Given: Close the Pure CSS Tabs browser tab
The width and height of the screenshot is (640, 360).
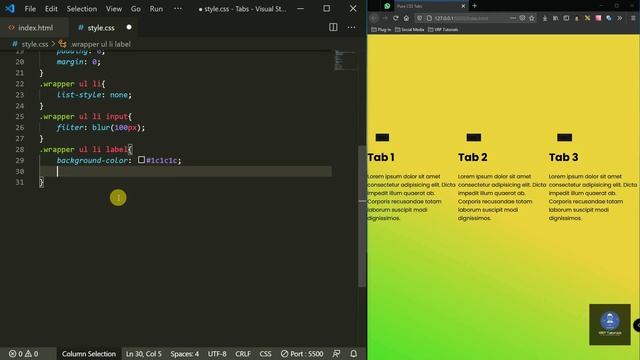Looking at the screenshot, I should click(463, 6).
